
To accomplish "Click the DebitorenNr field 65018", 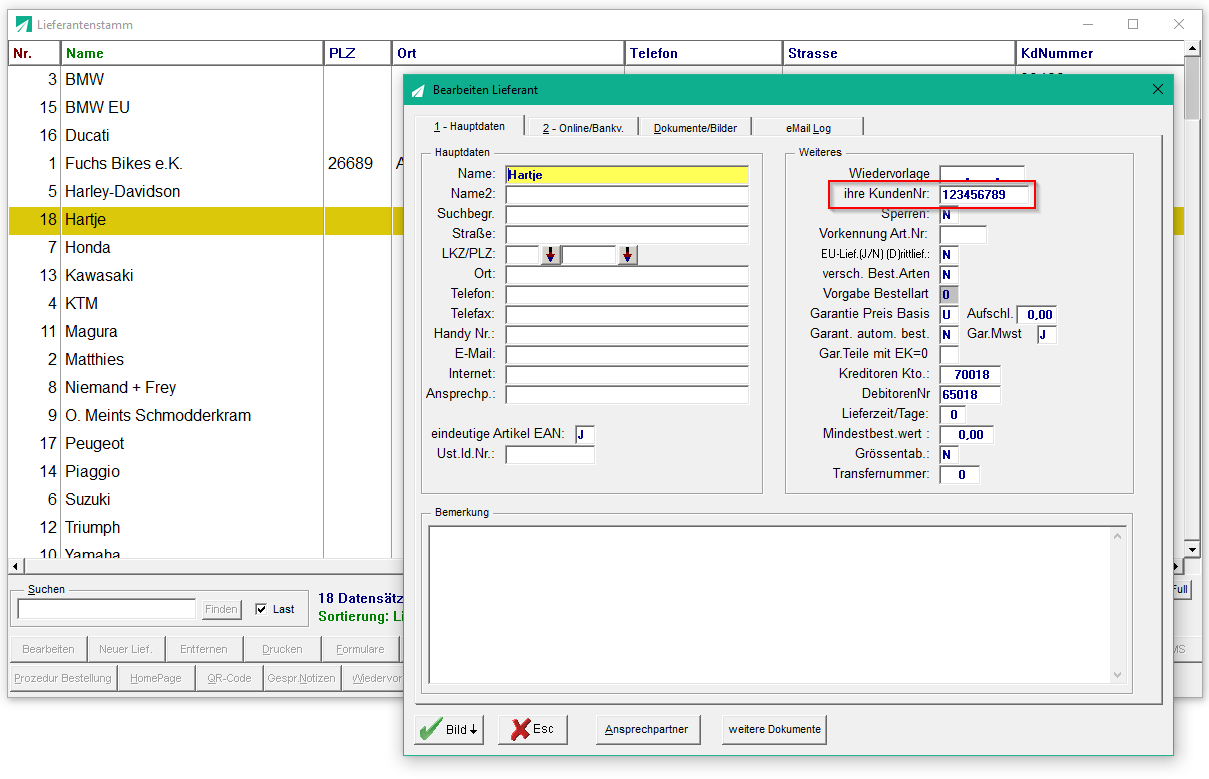I will pos(970,394).
